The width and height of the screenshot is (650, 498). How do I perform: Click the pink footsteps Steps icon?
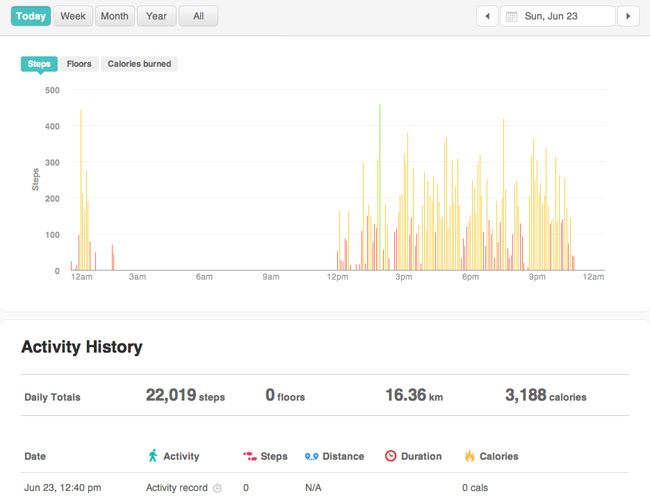click(250, 456)
